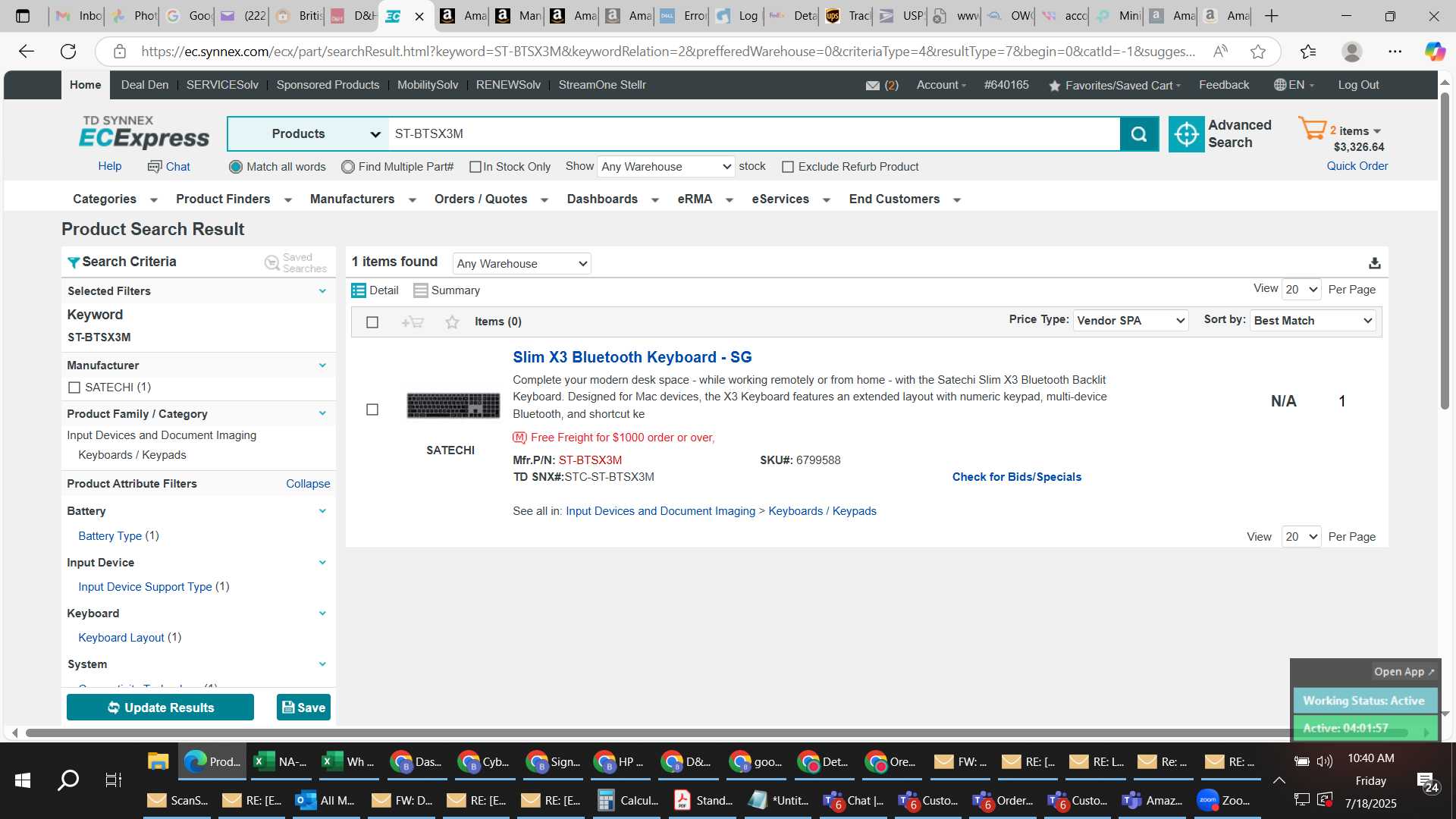1456x819 pixels.
Task: Open Keyboards / Keypads breadcrumb link
Action: 822,511
